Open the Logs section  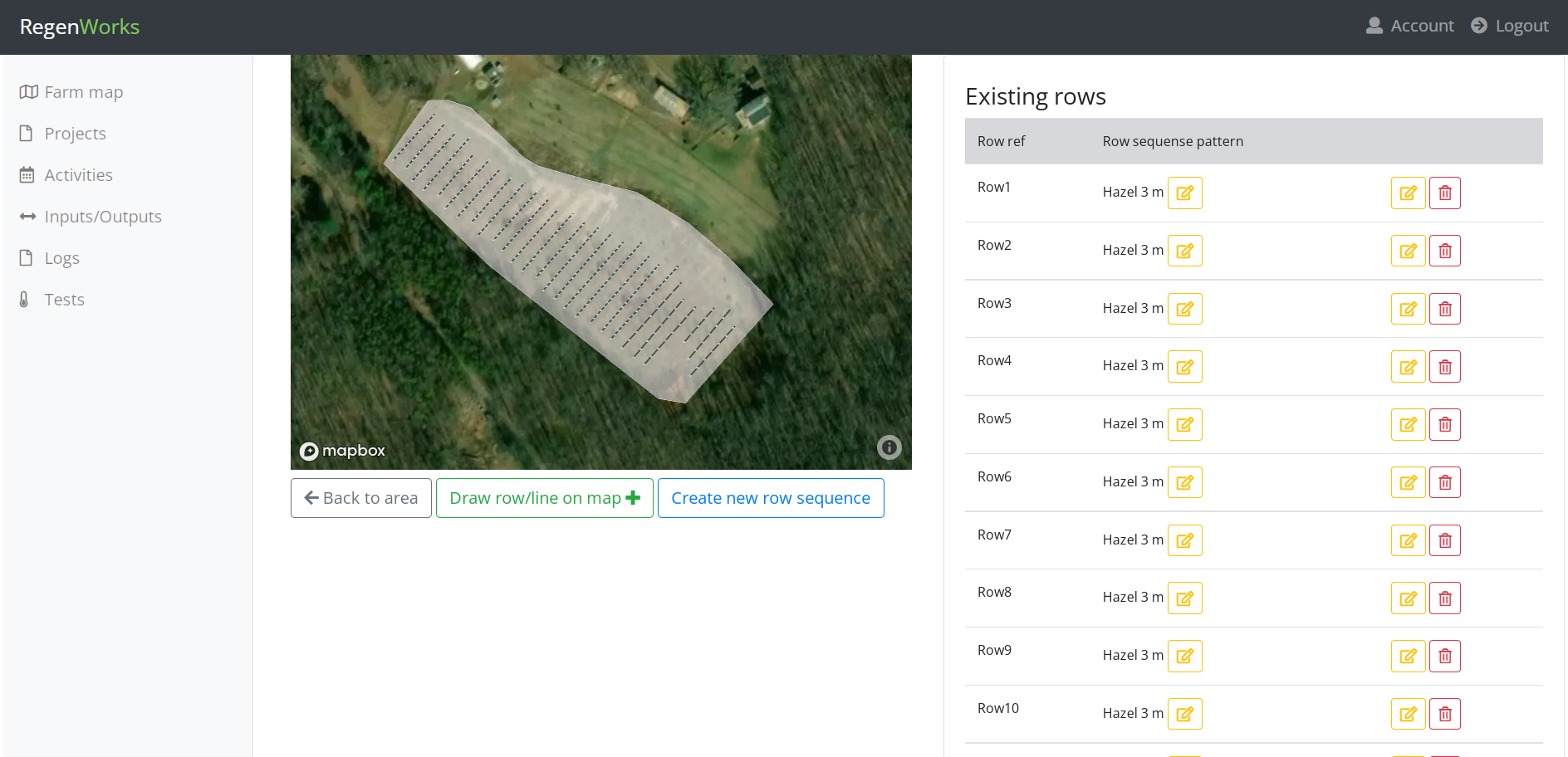(62, 257)
